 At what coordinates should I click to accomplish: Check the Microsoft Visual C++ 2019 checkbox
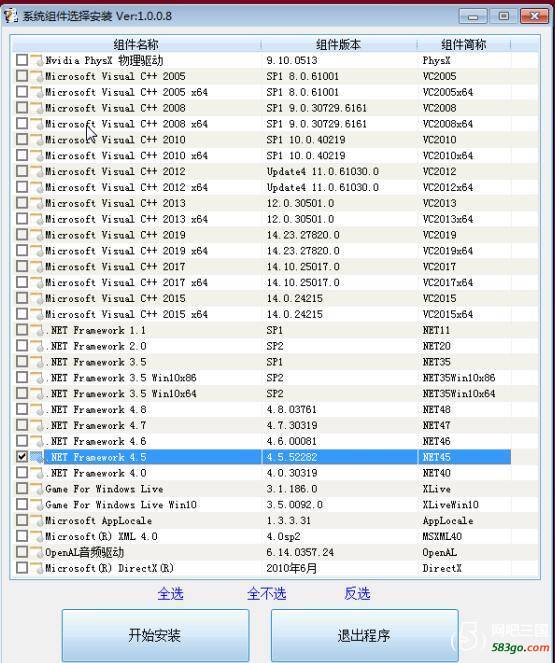pos(22,235)
